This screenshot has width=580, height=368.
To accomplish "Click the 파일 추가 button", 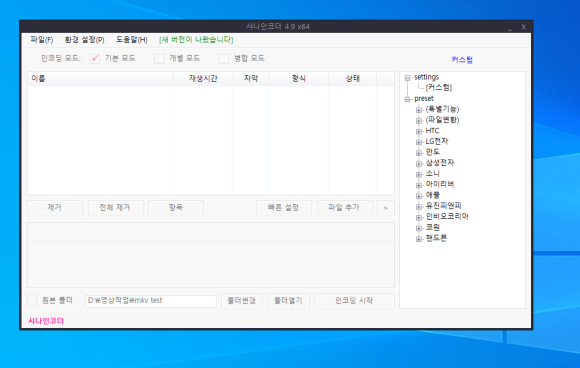I will 344,208.
